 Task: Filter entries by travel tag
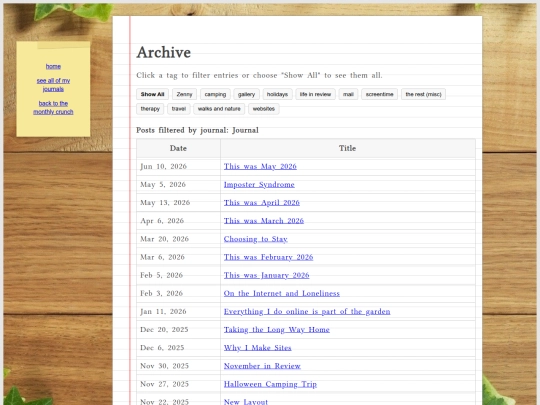179,109
